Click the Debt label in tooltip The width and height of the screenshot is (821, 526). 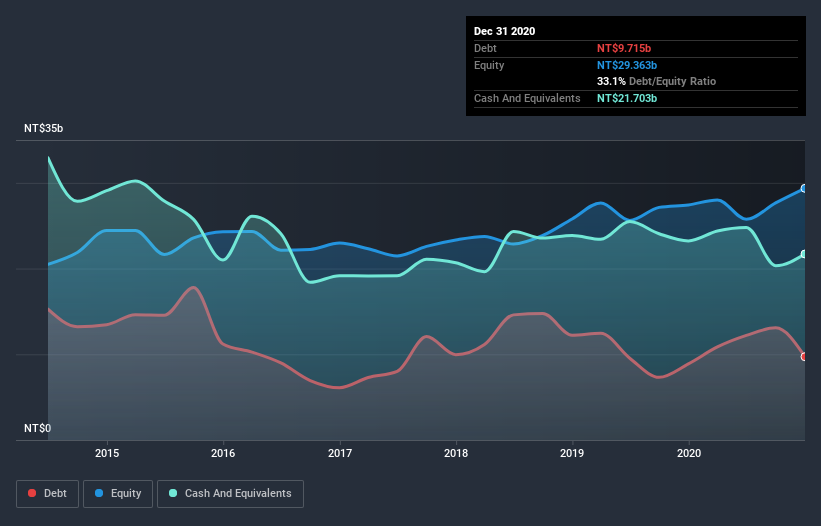pyautogui.click(x=485, y=48)
